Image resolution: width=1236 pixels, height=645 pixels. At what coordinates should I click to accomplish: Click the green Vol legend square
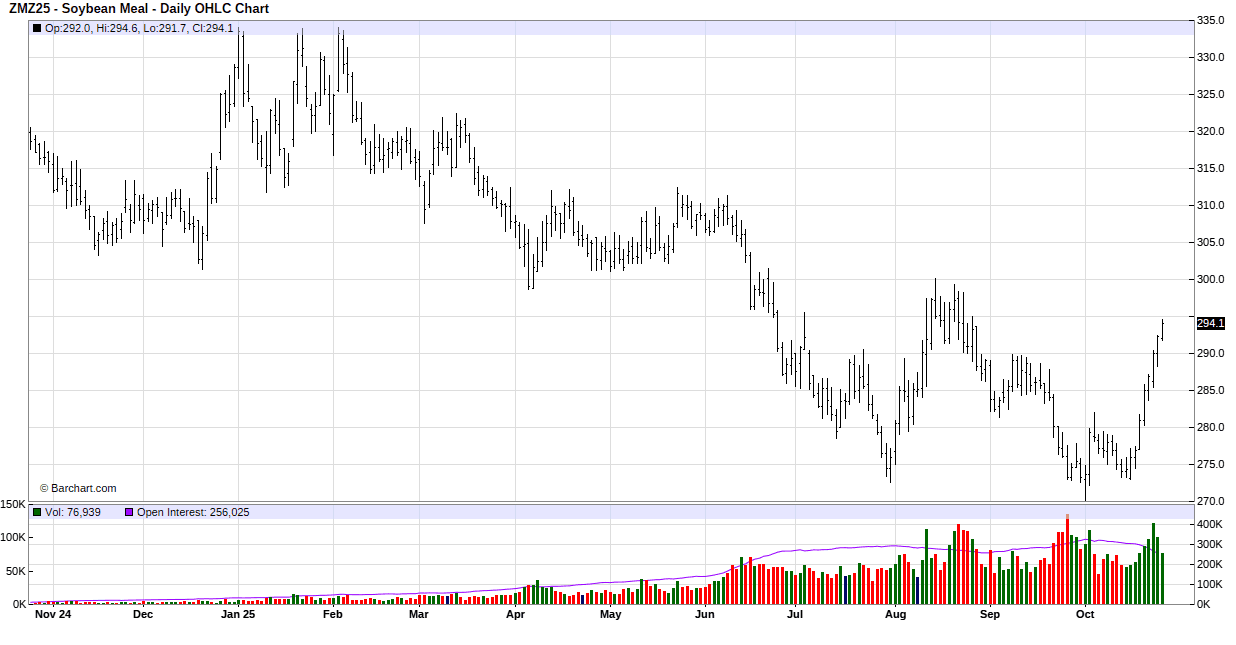[37, 512]
